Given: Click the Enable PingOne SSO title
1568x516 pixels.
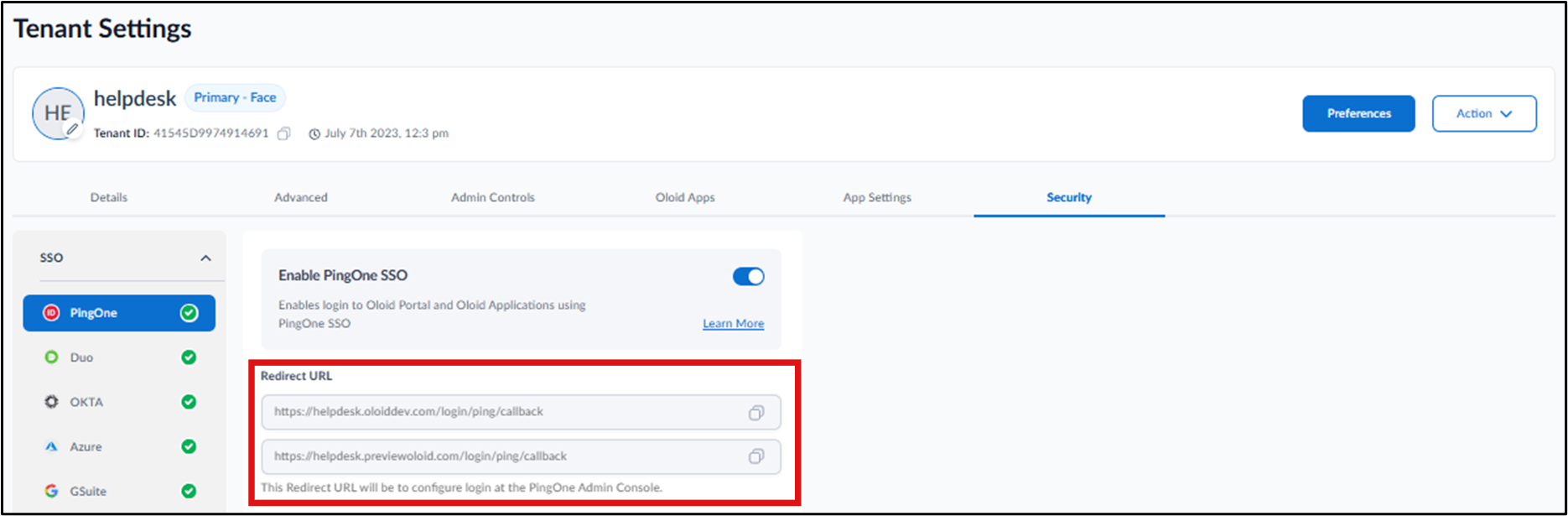Looking at the screenshot, I should 343,275.
